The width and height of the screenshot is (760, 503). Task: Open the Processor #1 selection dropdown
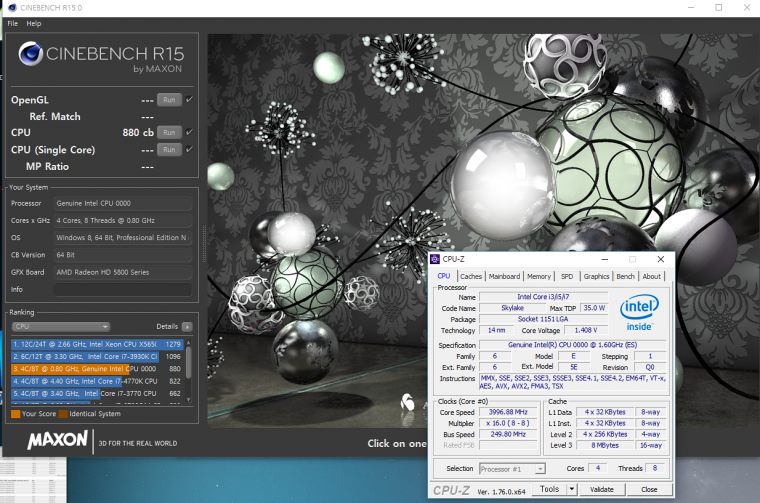pyautogui.click(x=513, y=469)
